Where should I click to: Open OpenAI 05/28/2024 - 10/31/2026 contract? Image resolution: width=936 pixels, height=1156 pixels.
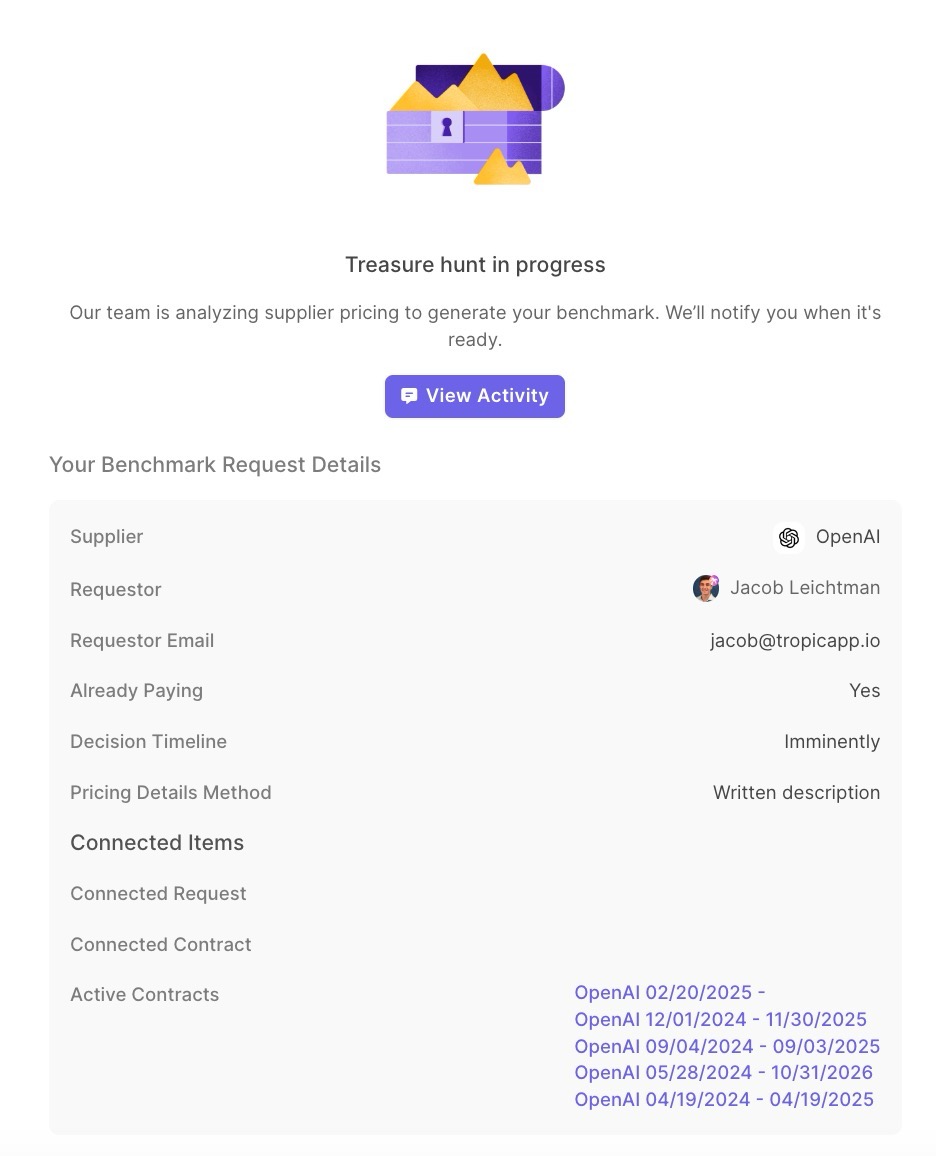724,1073
